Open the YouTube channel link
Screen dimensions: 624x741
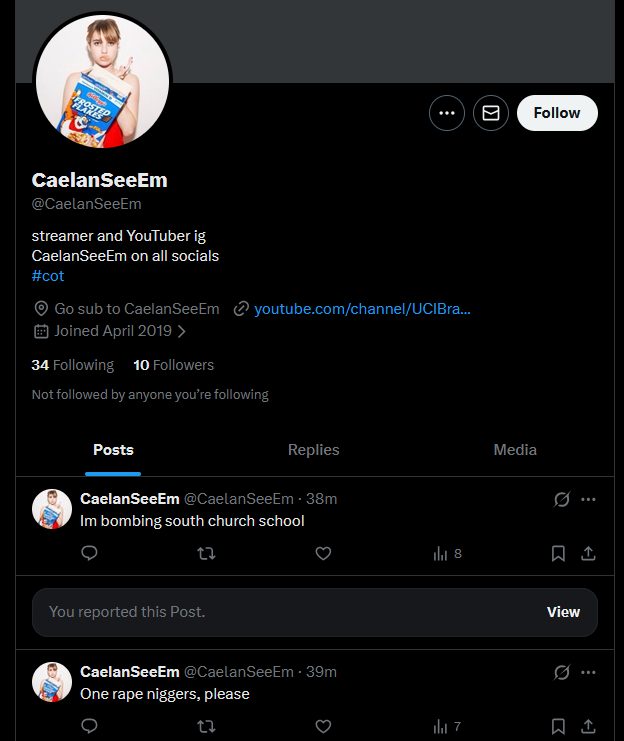(x=361, y=309)
